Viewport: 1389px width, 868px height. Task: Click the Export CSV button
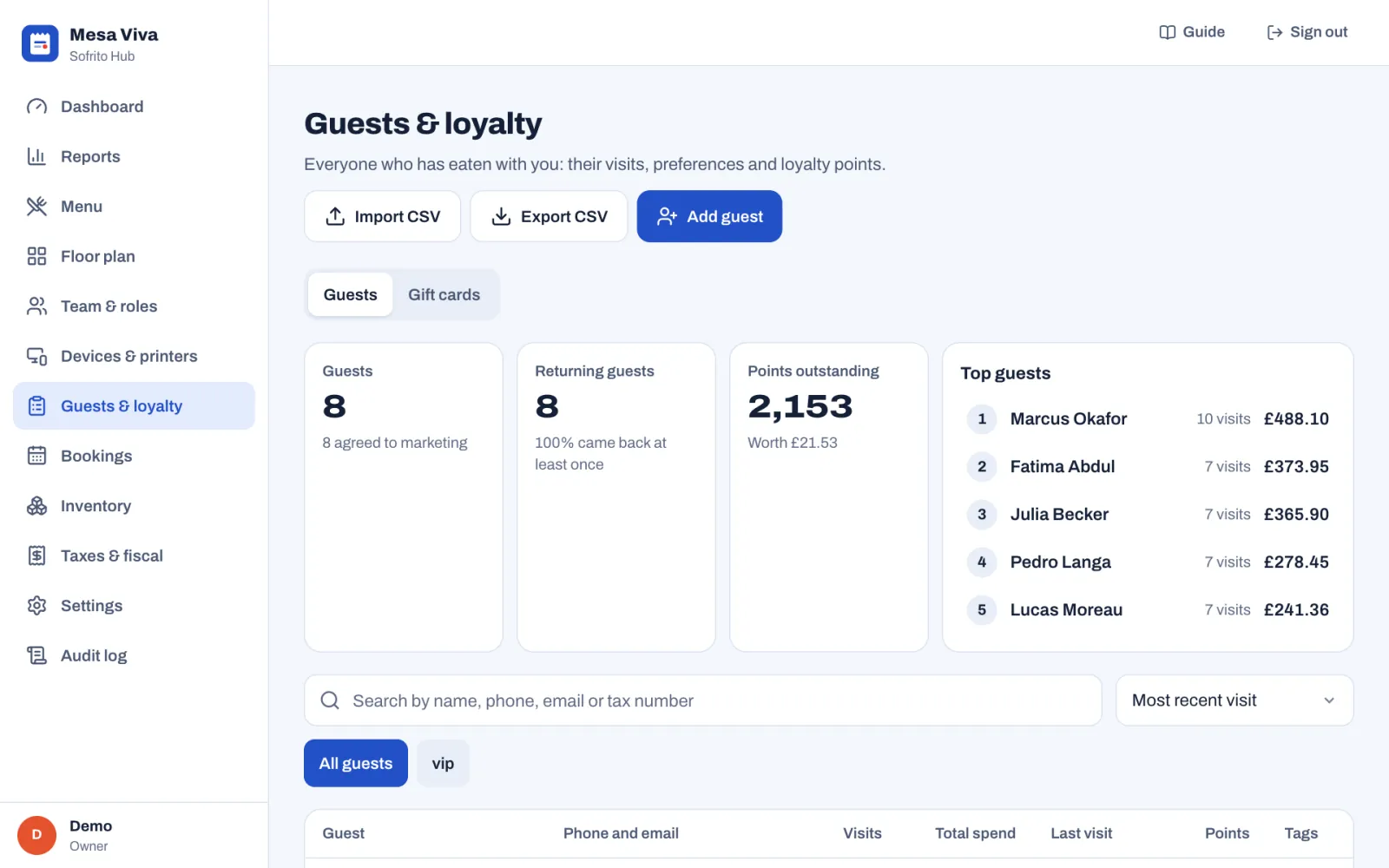[549, 216]
